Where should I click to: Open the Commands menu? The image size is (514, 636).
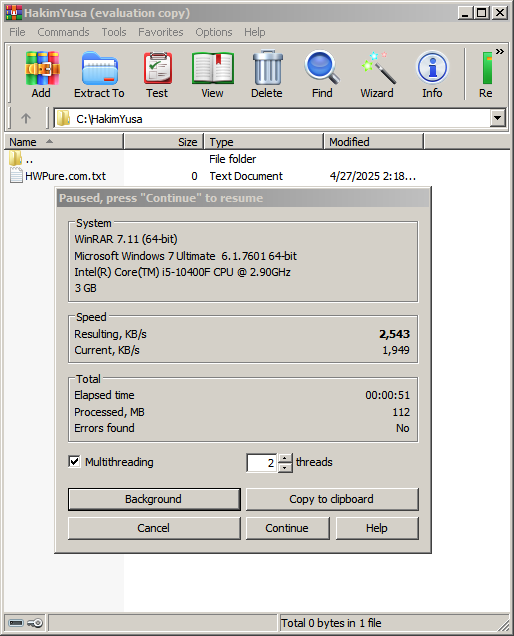[63, 32]
